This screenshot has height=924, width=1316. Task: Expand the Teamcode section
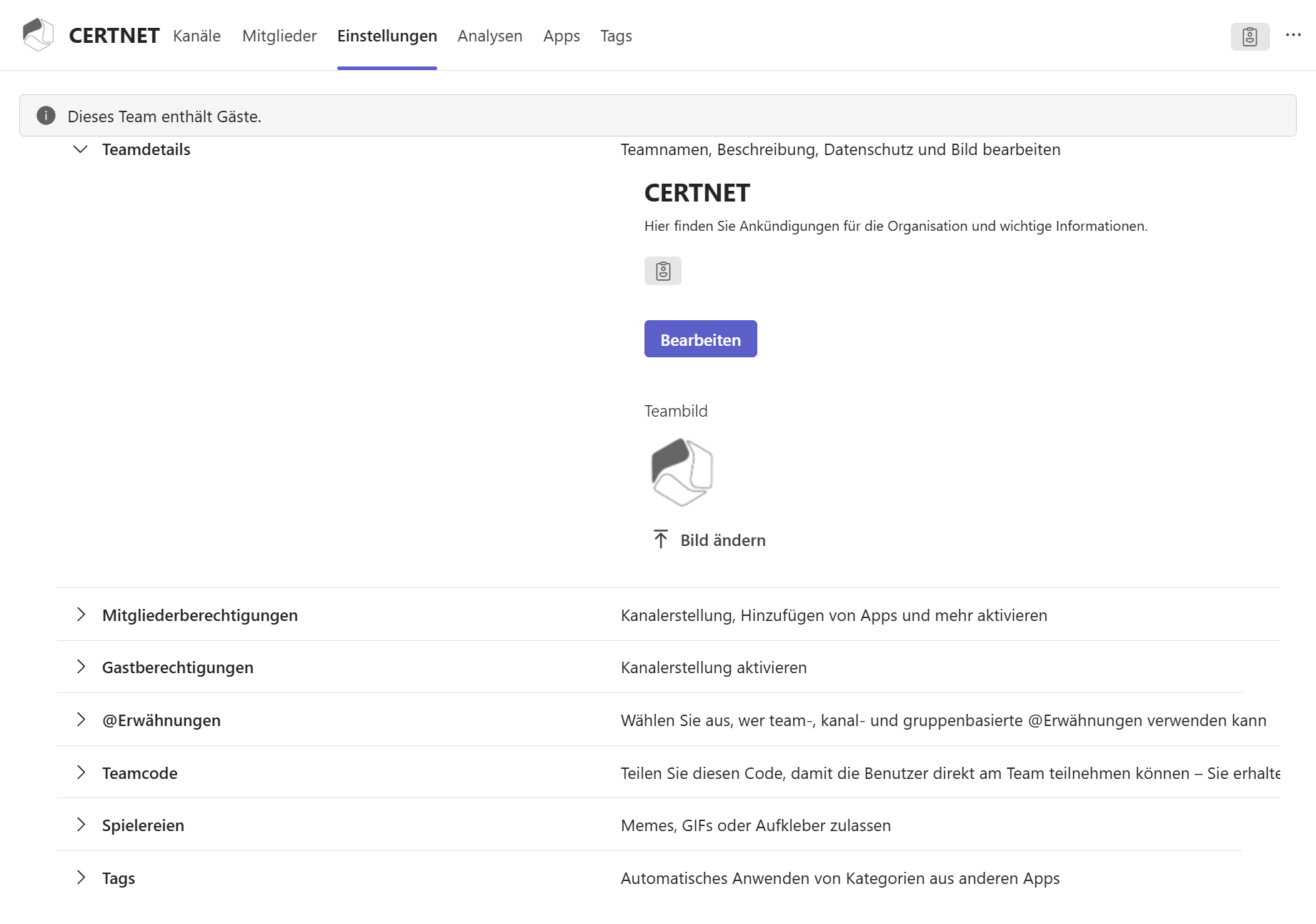coord(81,773)
